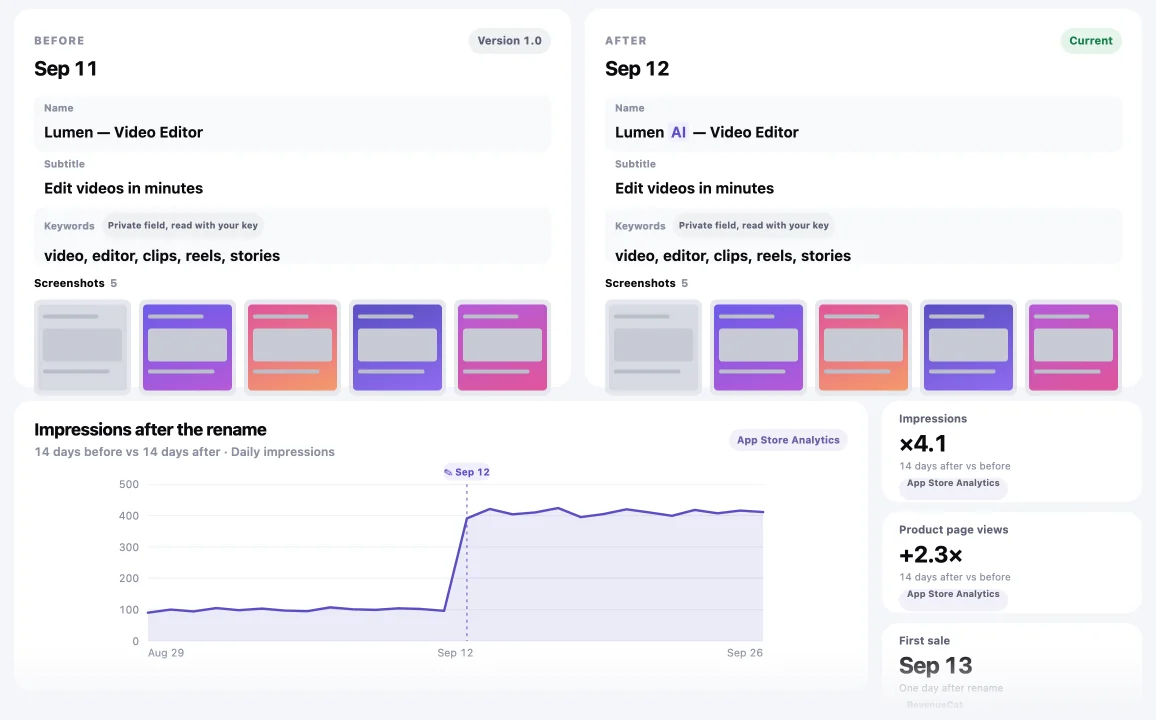Open the magenta fifth screenshot in the After card
The width and height of the screenshot is (1156, 720).
1073,347
